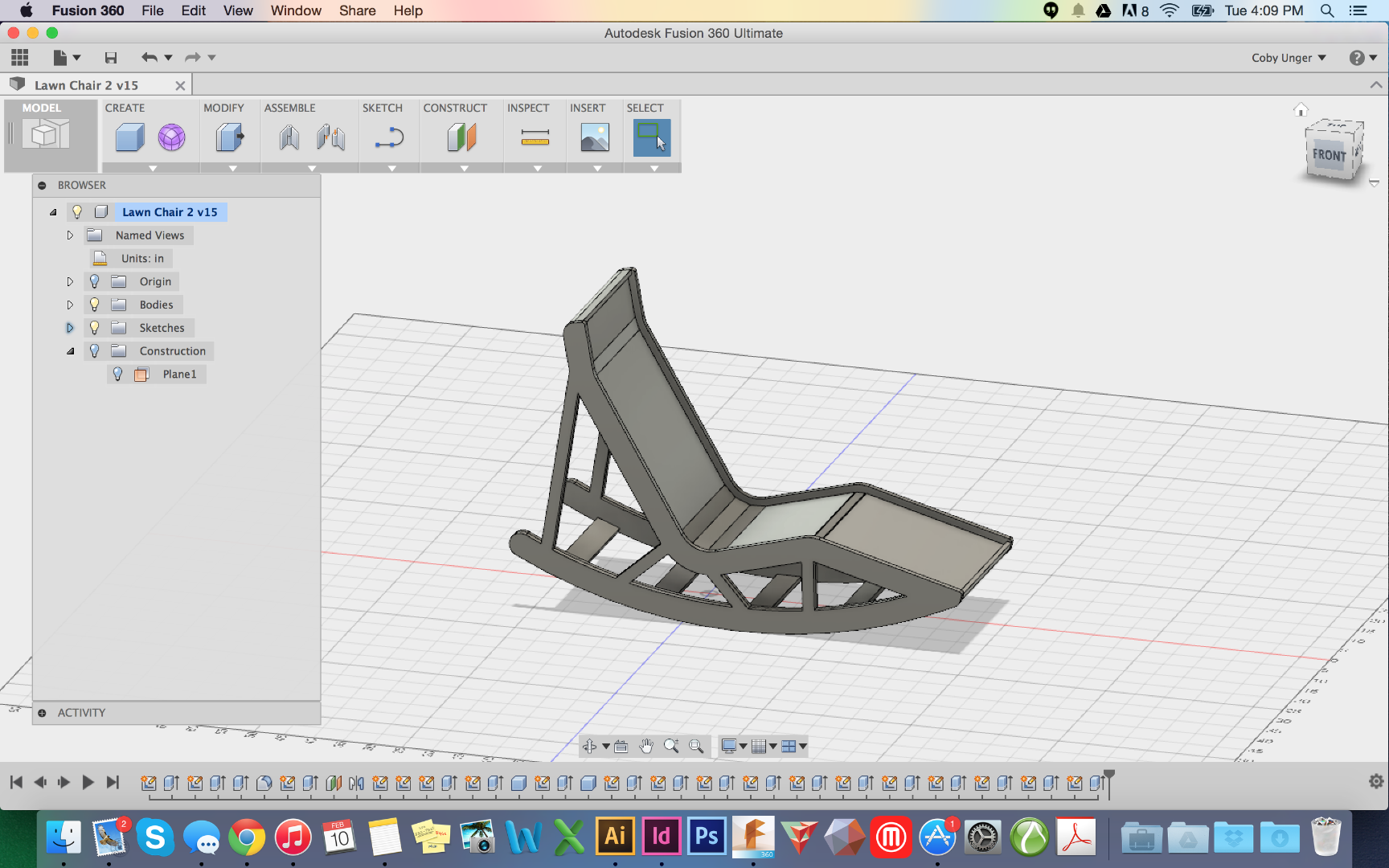Click the Insert image icon
This screenshot has height=868, width=1389.
pos(595,137)
